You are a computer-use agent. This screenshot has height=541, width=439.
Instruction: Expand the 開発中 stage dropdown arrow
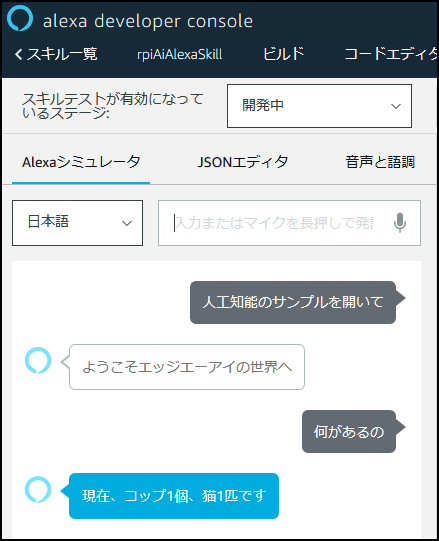pos(396,106)
